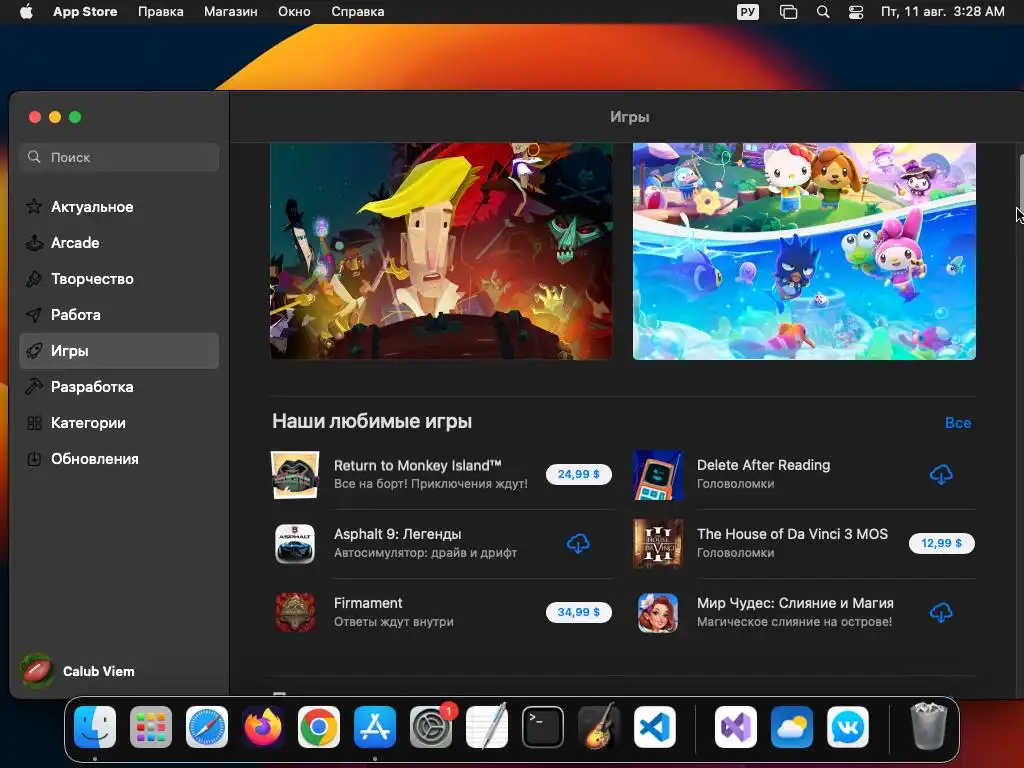Open the Firmament title text
This screenshot has width=1024, height=768.
point(368,603)
